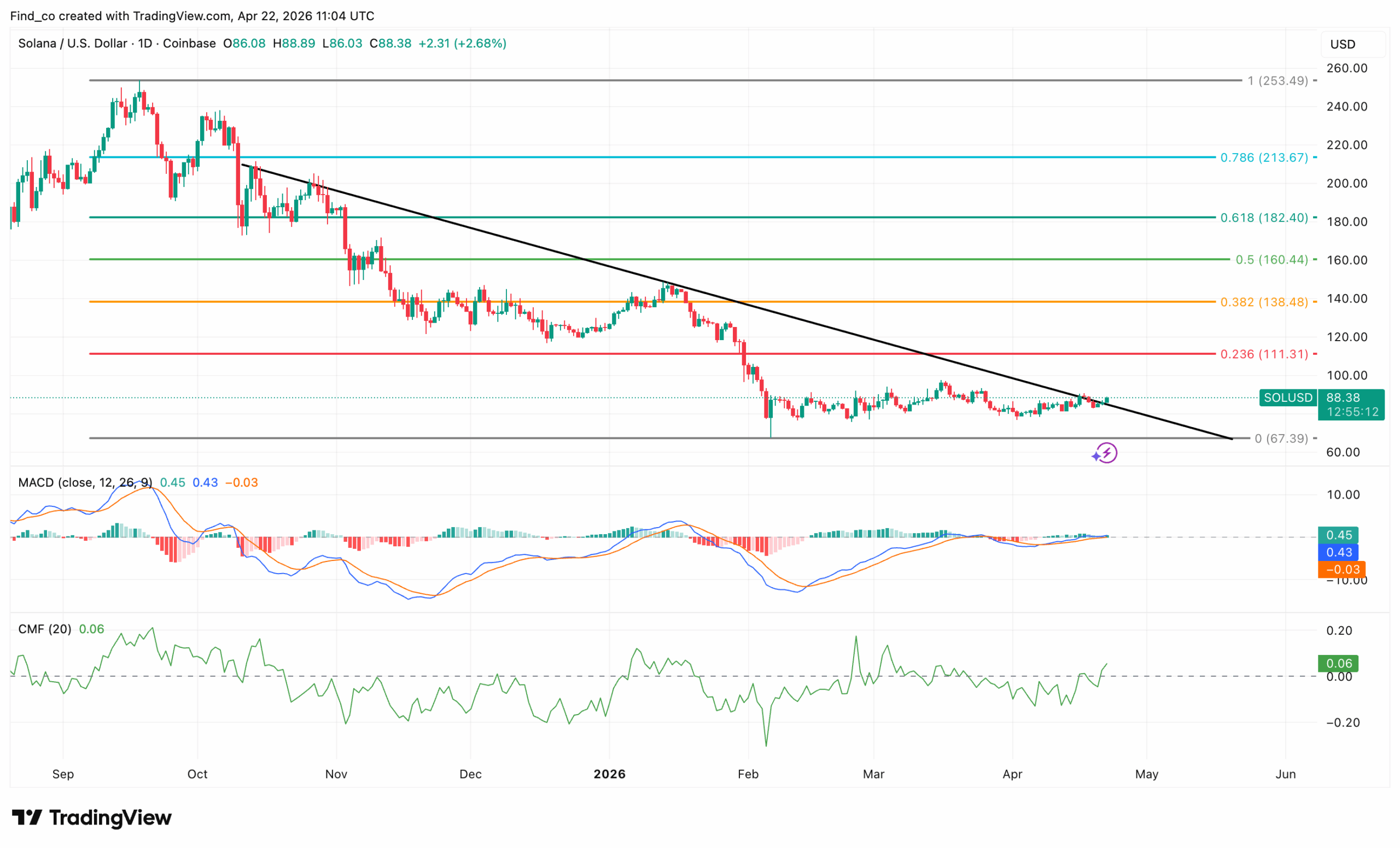Click the Feb label on the time axis
Viewport: 1400px width, 848px height.
pyautogui.click(x=748, y=774)
